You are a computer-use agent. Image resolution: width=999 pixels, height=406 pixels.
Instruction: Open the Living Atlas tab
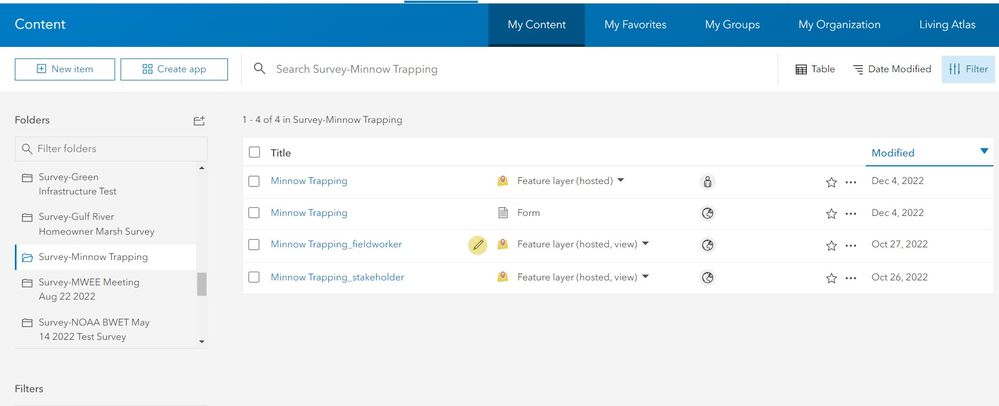(947, 25)
